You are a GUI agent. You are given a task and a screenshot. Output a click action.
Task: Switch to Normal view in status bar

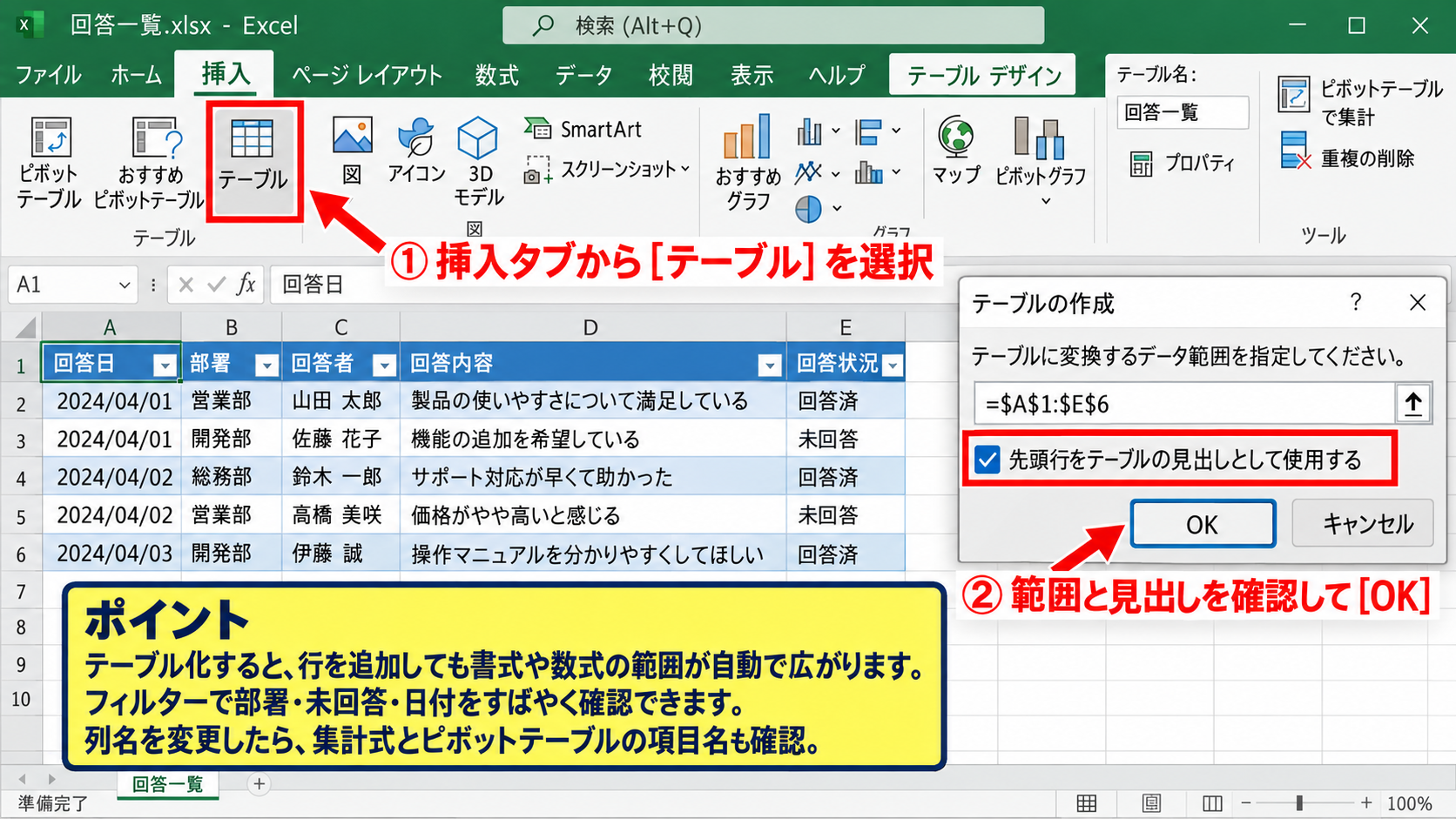(x=1086, y=803)
